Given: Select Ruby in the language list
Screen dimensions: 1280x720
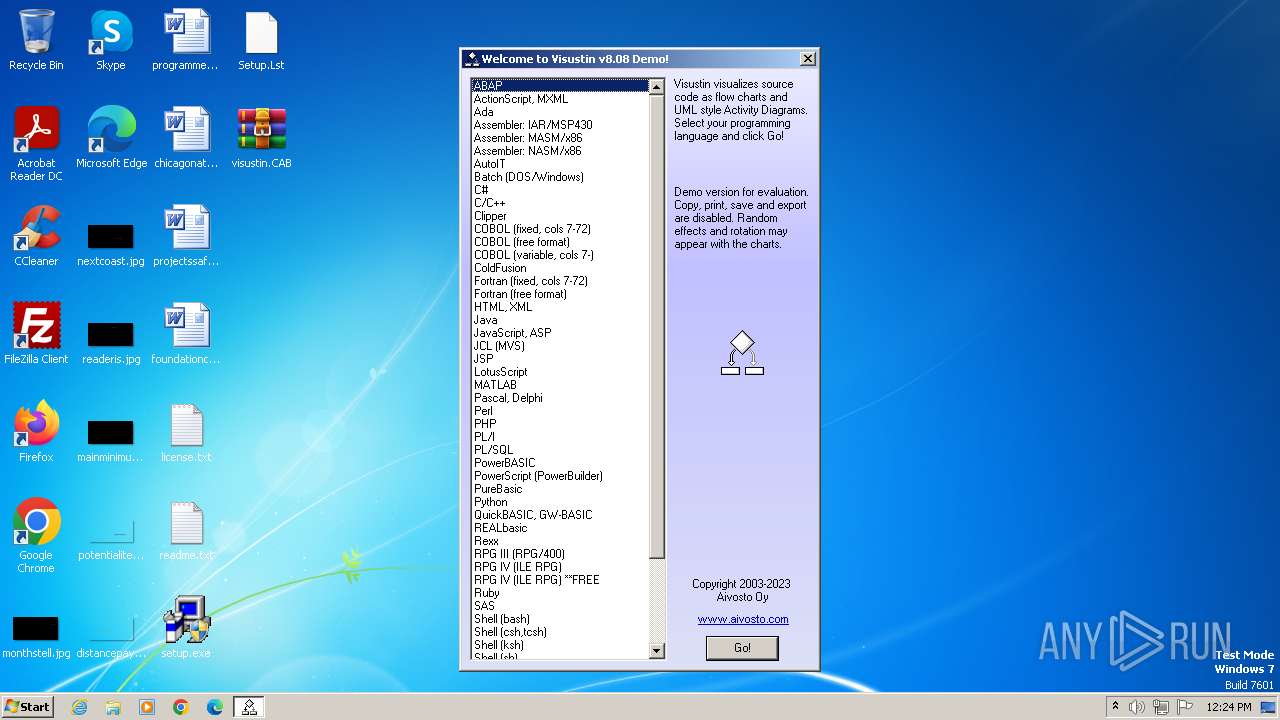Looking at the screenshot, I should (560, 593).
